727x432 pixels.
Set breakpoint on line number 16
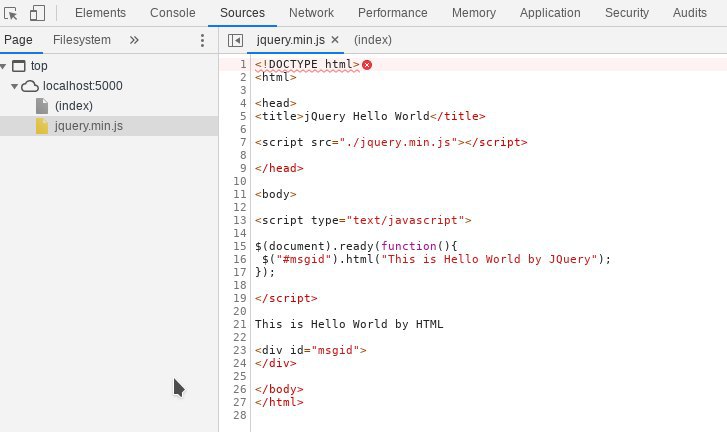[240, 259]
